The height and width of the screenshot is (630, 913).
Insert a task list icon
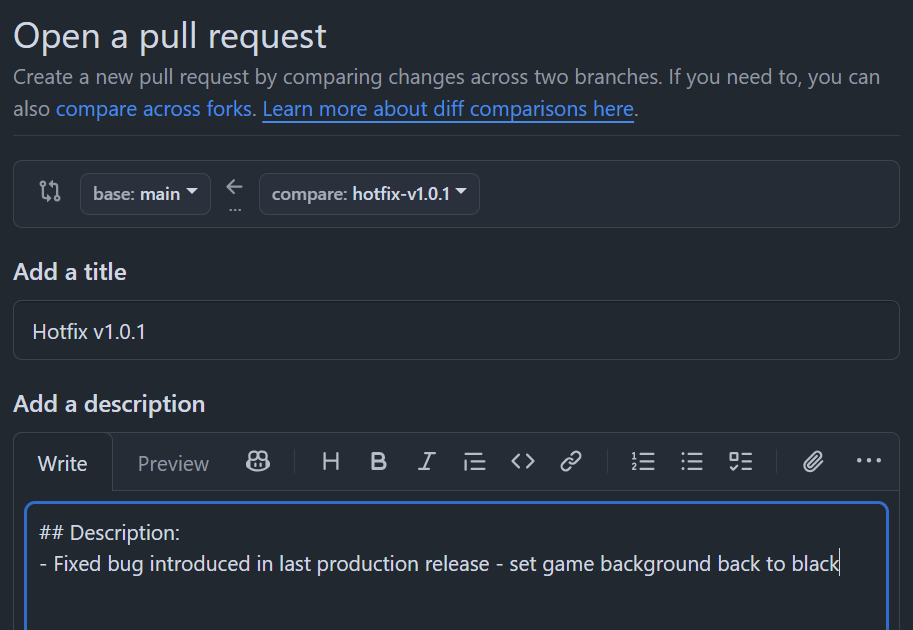point(741,462)
